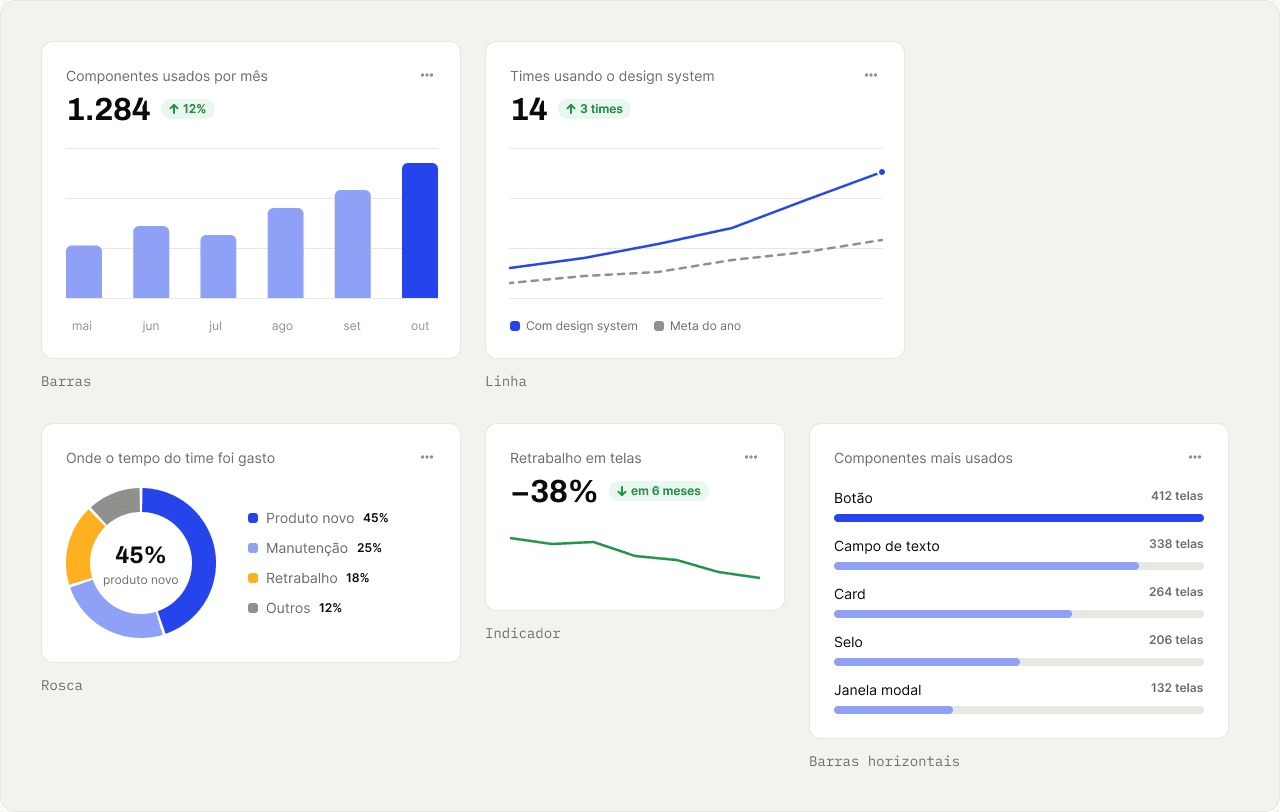The width and height of the screenshot is (1280, 812).
Task: Open more options on Componentes usados por mês card
Action: pos(427,75)
